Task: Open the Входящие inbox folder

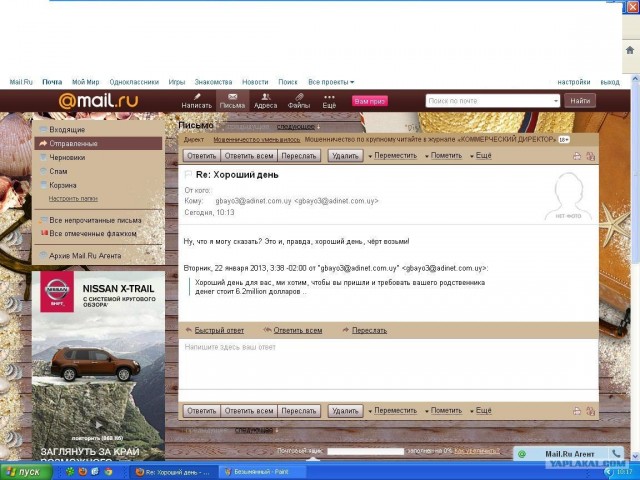Action: point(66,130)
